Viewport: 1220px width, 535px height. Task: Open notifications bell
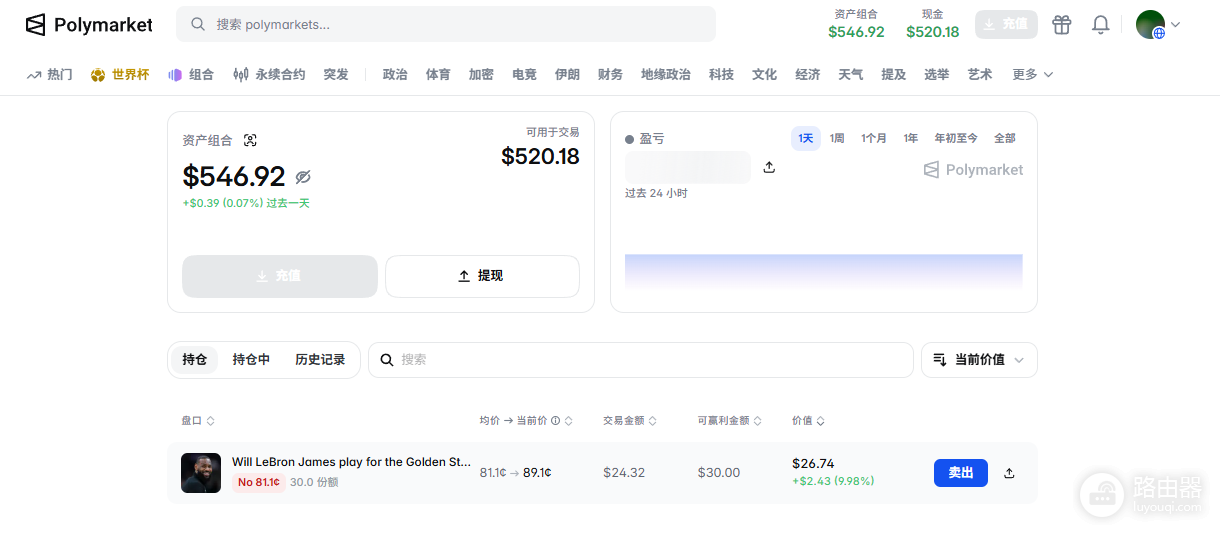[x=1100, y=24]
